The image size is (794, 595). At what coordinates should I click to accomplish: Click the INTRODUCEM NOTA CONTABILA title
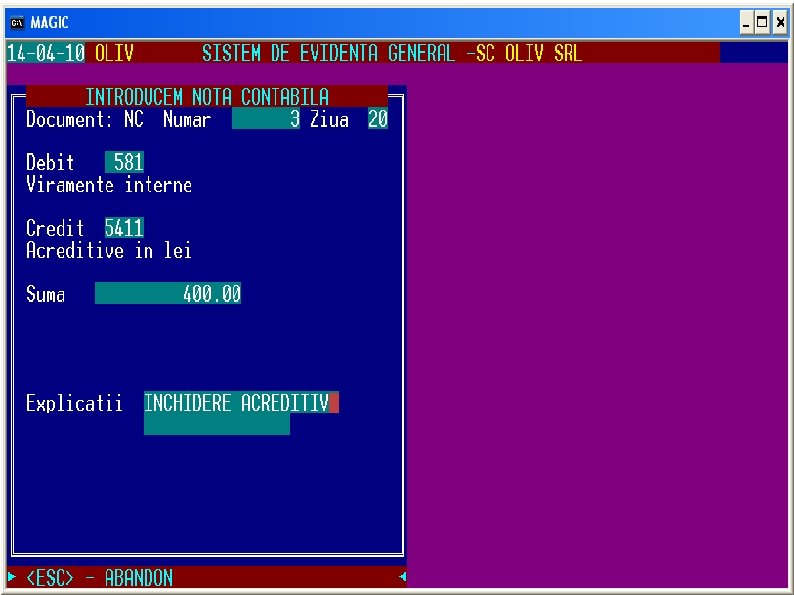(207, 97)
